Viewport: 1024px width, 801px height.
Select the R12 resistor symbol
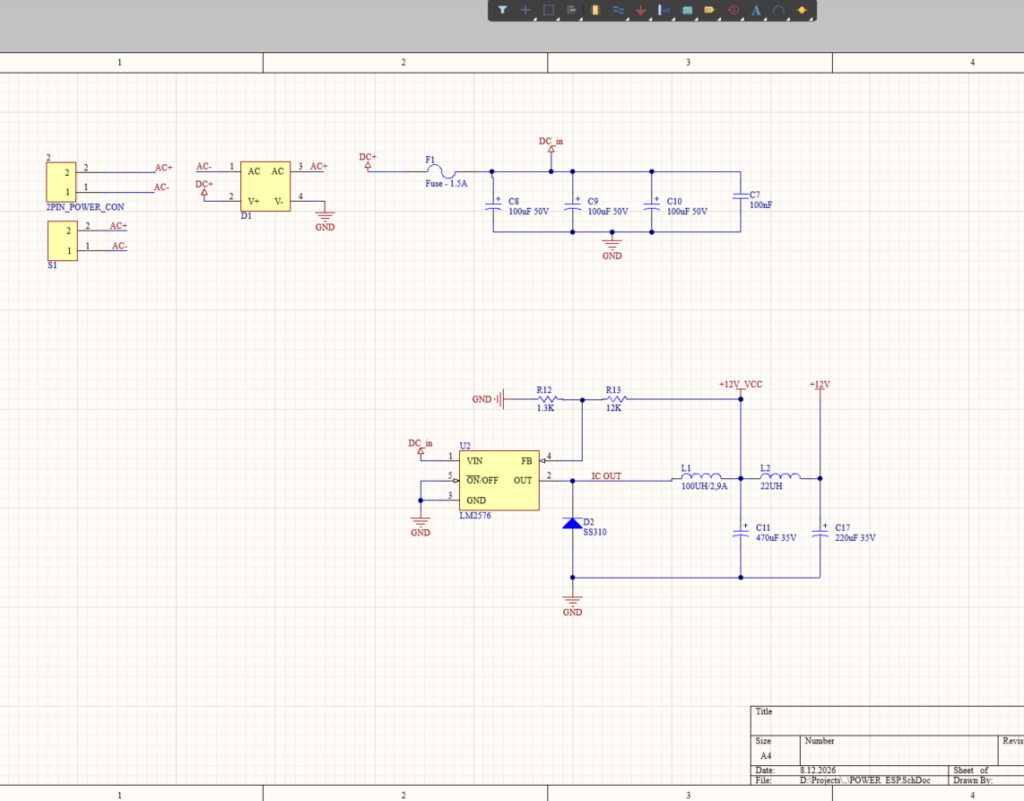(x=547, y=399)
